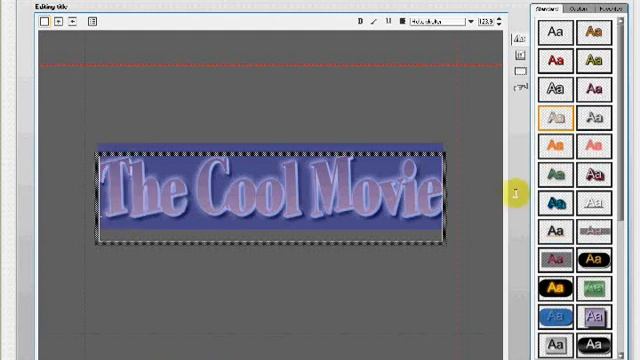Viewport: 640px width, 360px height.
Task: Apply the blue pill Aa look
Action: 556,317
